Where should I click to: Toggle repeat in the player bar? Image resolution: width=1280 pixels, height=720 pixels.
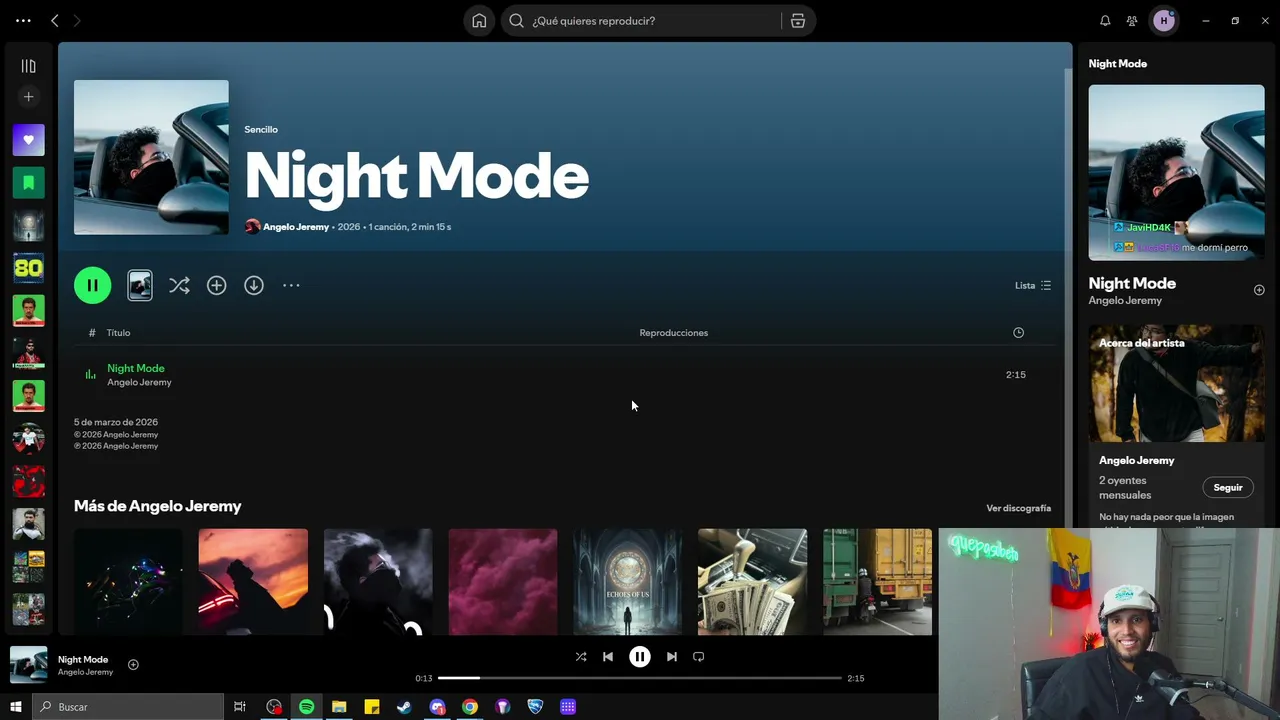point(699,657)
